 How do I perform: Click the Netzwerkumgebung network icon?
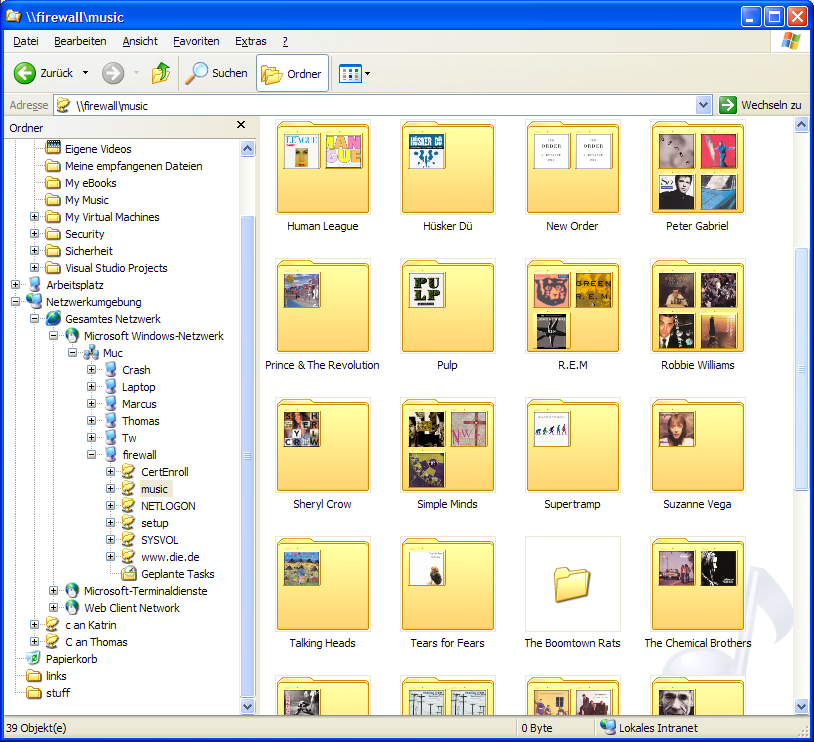(x=35, y=301)
